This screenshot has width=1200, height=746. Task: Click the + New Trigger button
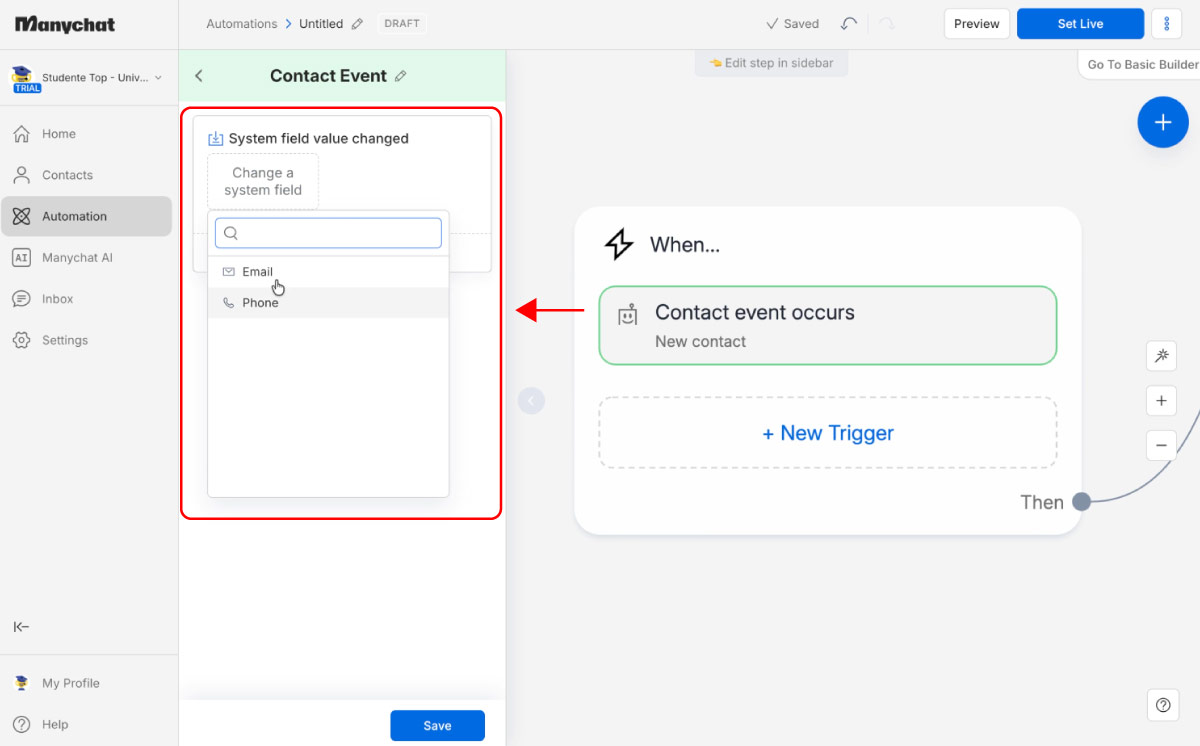click(828, 433)
